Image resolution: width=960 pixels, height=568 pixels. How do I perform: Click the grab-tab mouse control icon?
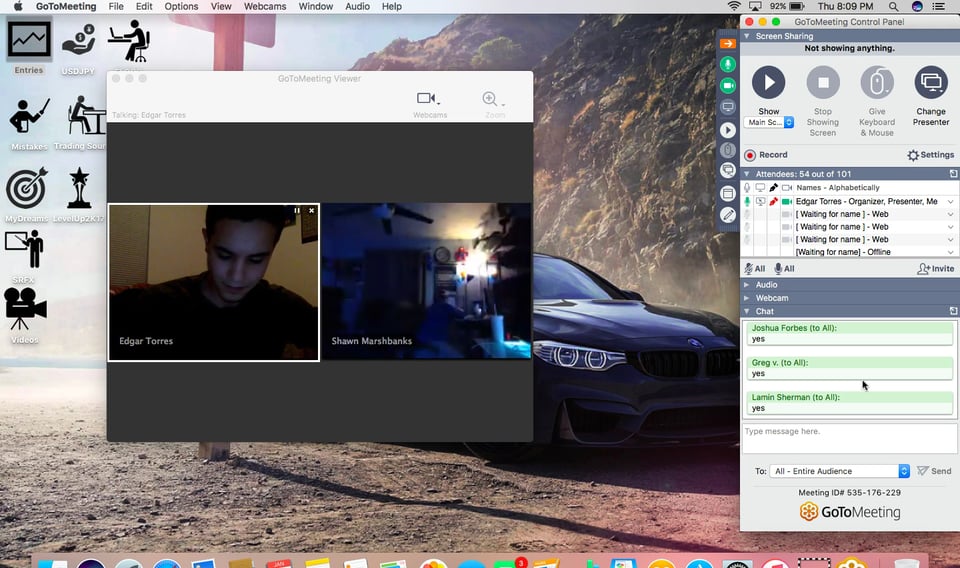727,150
